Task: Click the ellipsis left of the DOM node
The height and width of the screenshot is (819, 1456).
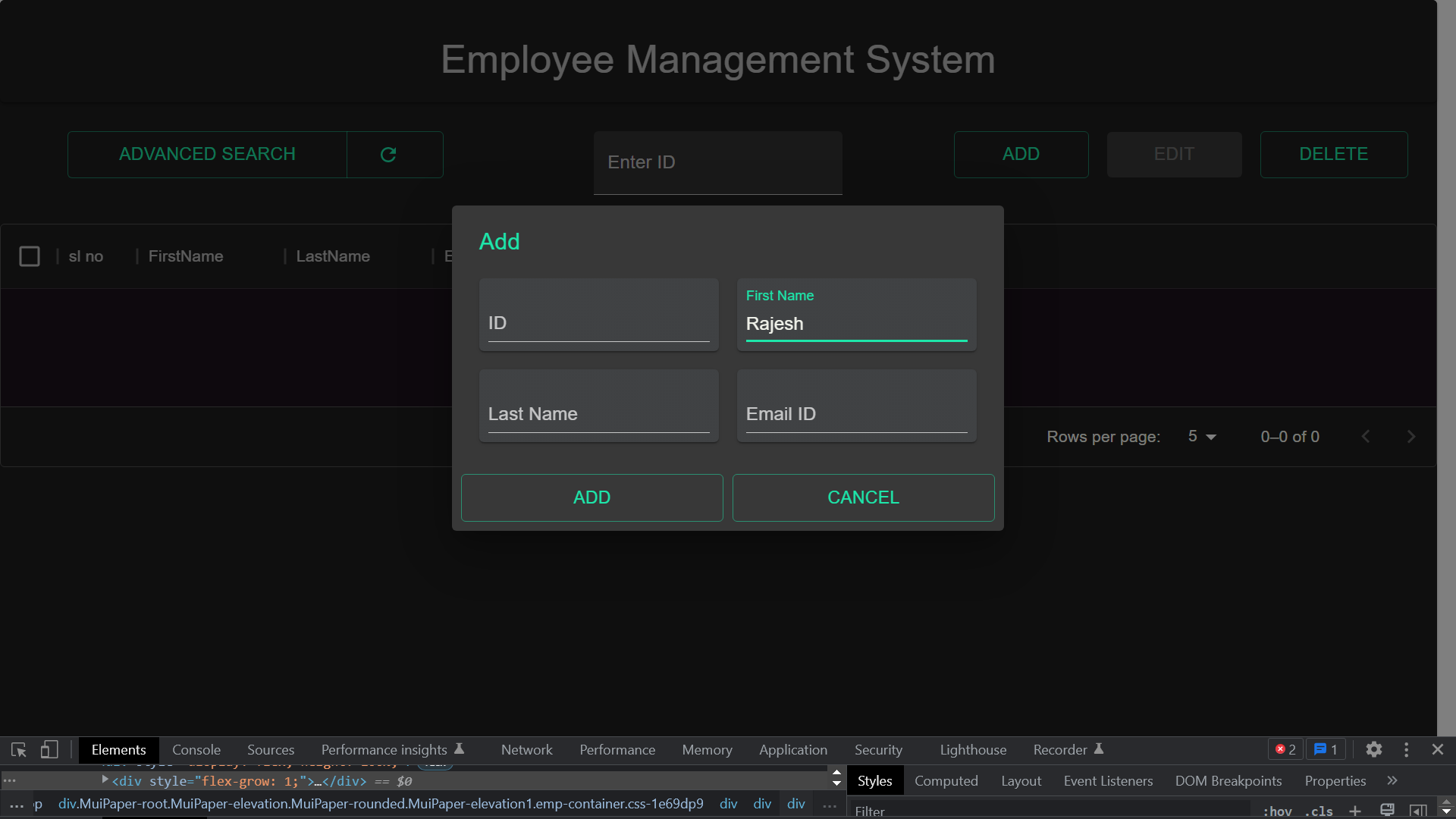Action: [10, 780]
